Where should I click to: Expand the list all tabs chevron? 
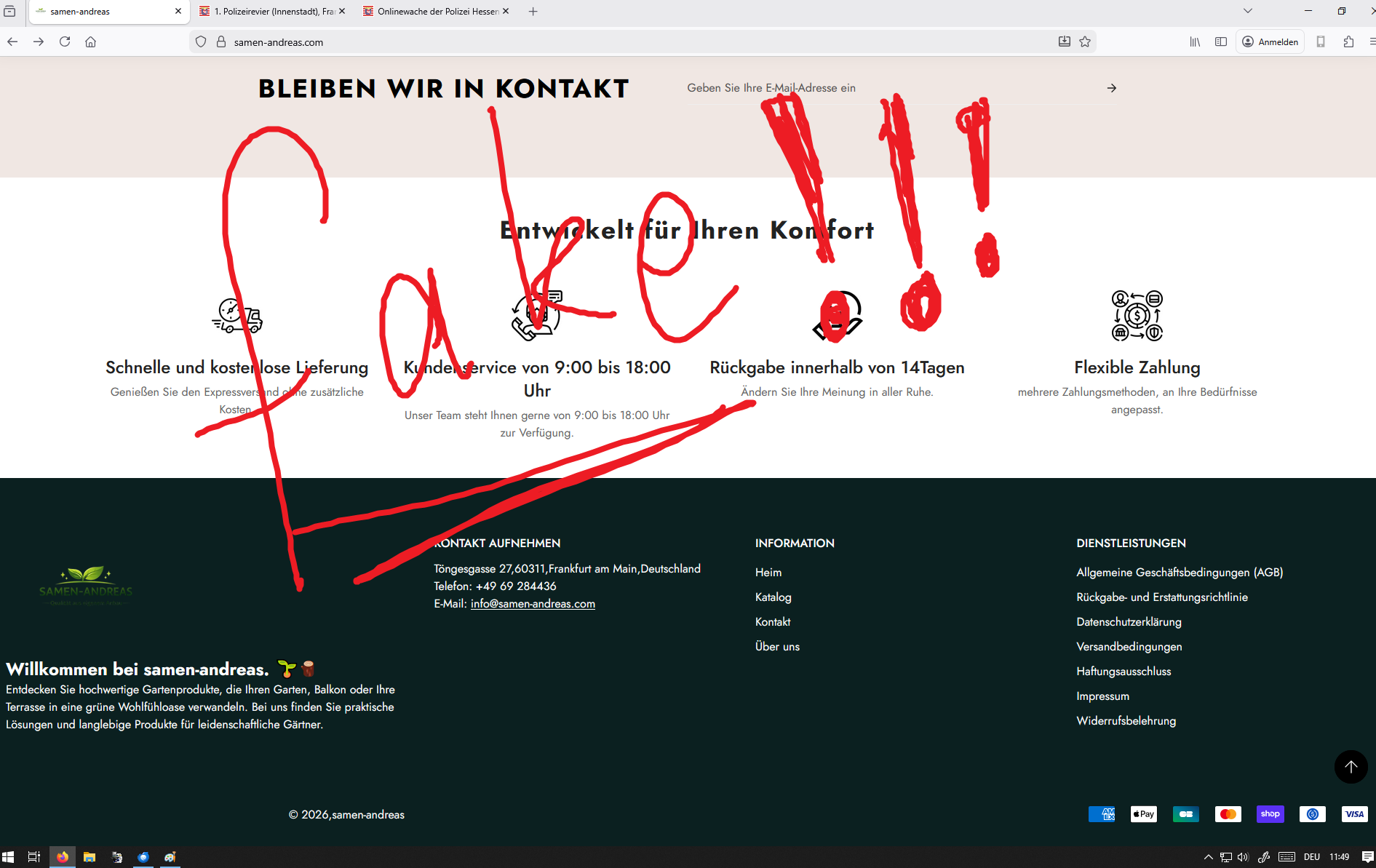click(1248, 11)
